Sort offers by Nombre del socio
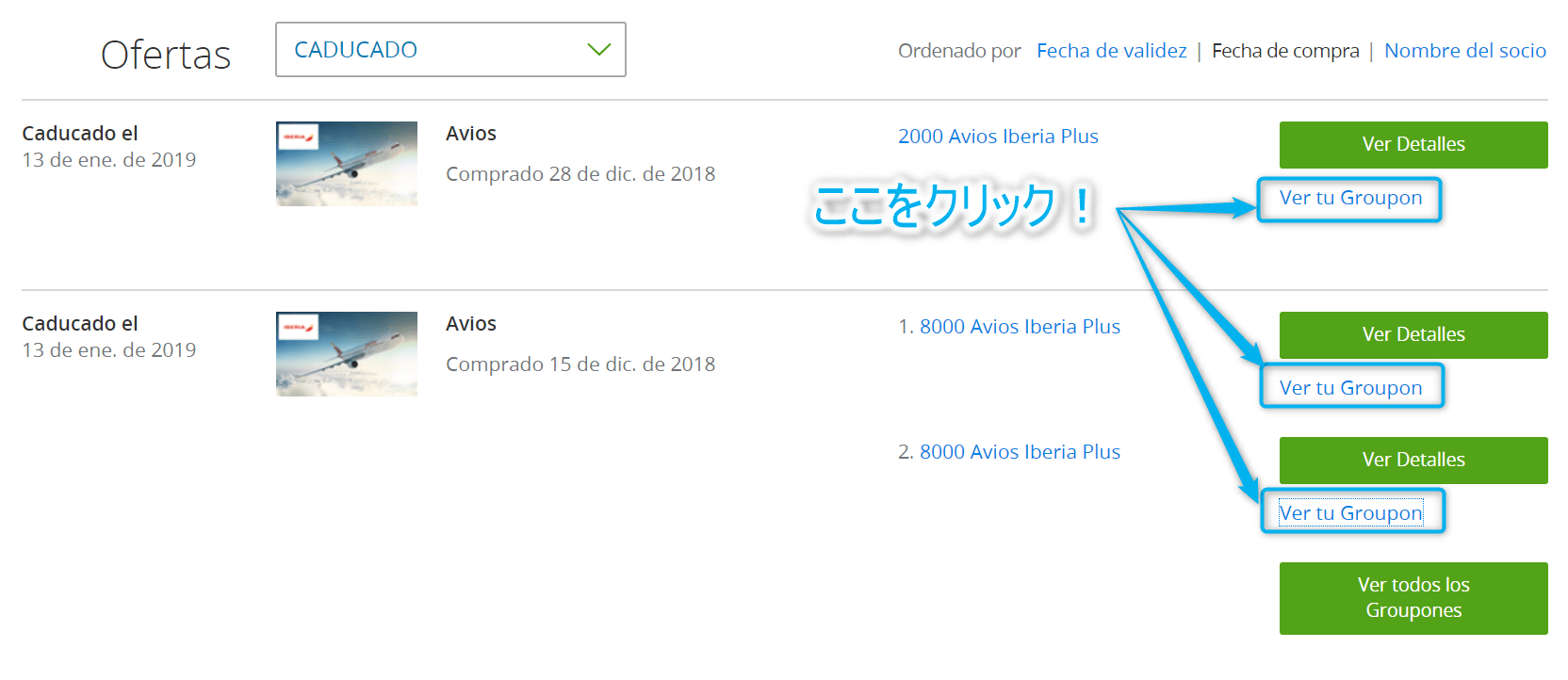Viewport: 1568px width, 680px height. [x=1464, y=51]
